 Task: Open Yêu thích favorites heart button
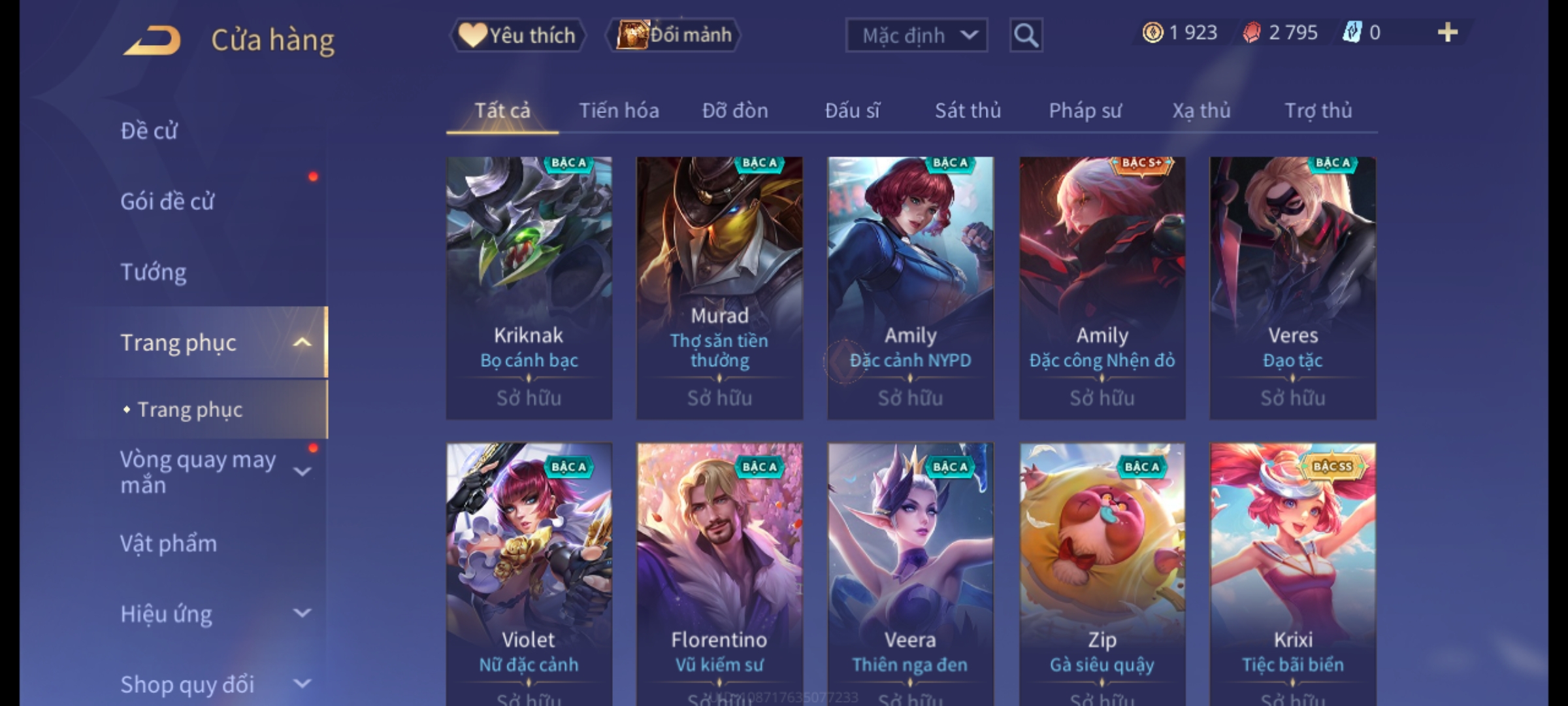point(517,35)
